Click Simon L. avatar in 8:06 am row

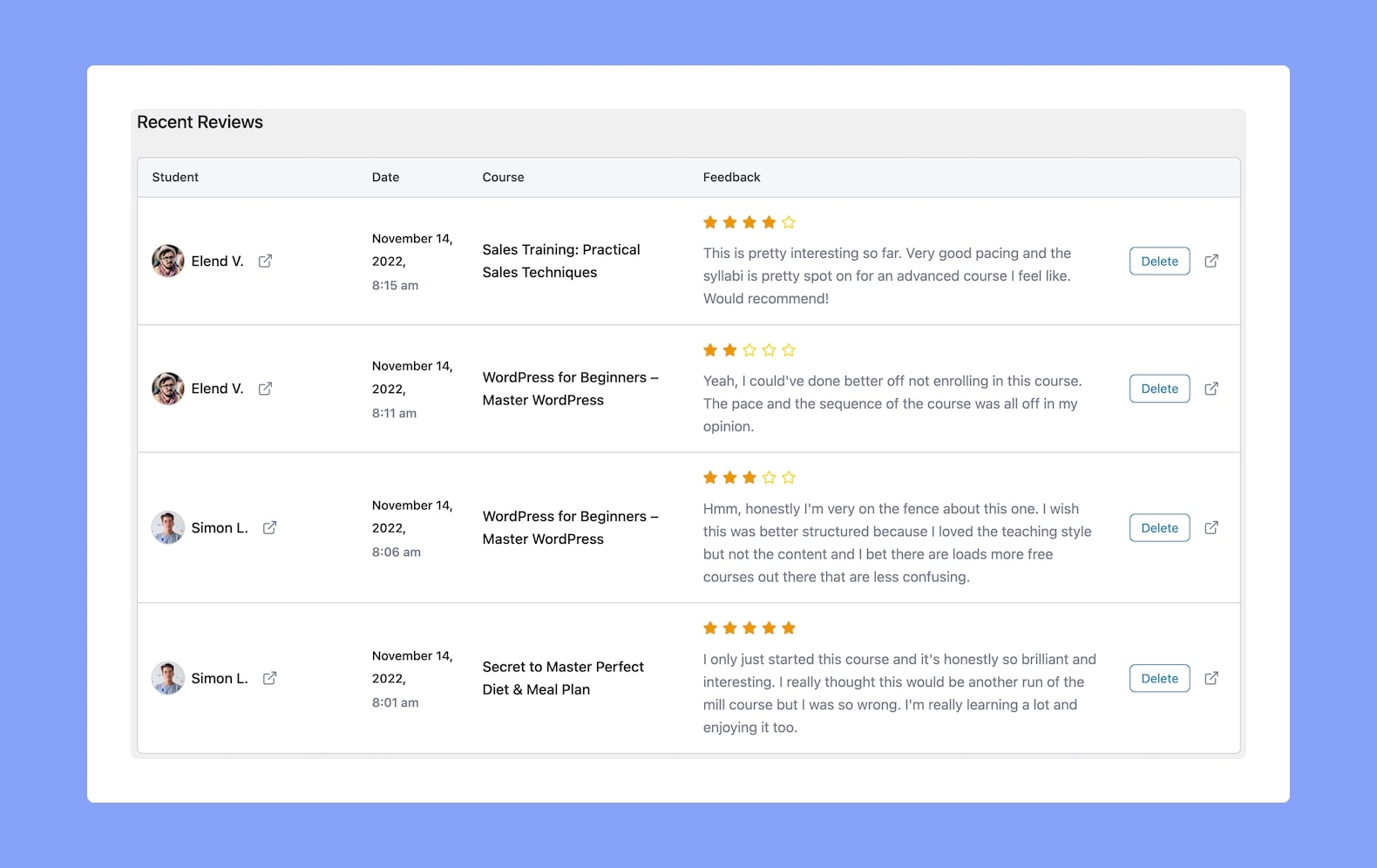click(x=168, y=527)
